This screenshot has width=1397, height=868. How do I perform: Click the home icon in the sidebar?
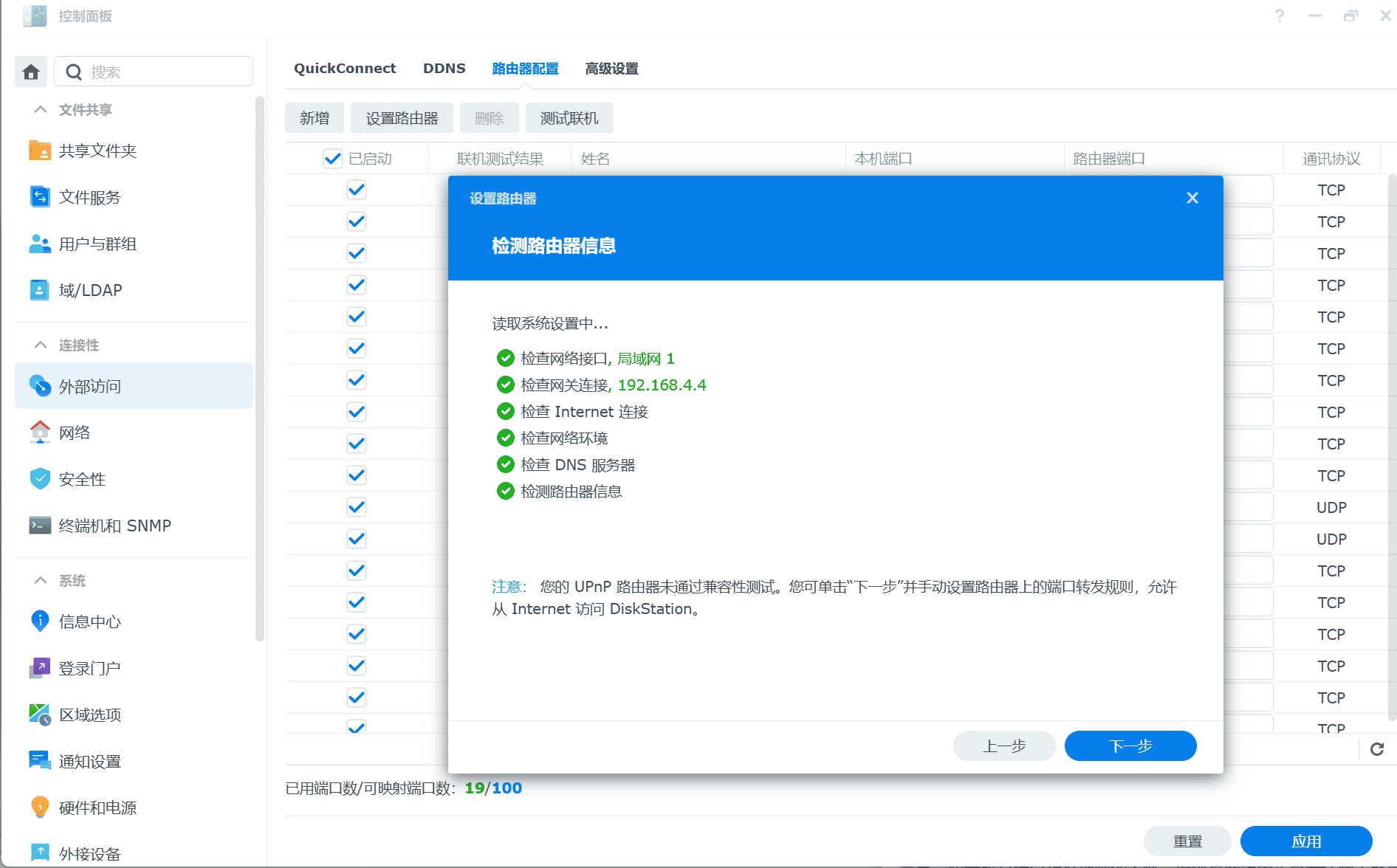pos(31,72)
